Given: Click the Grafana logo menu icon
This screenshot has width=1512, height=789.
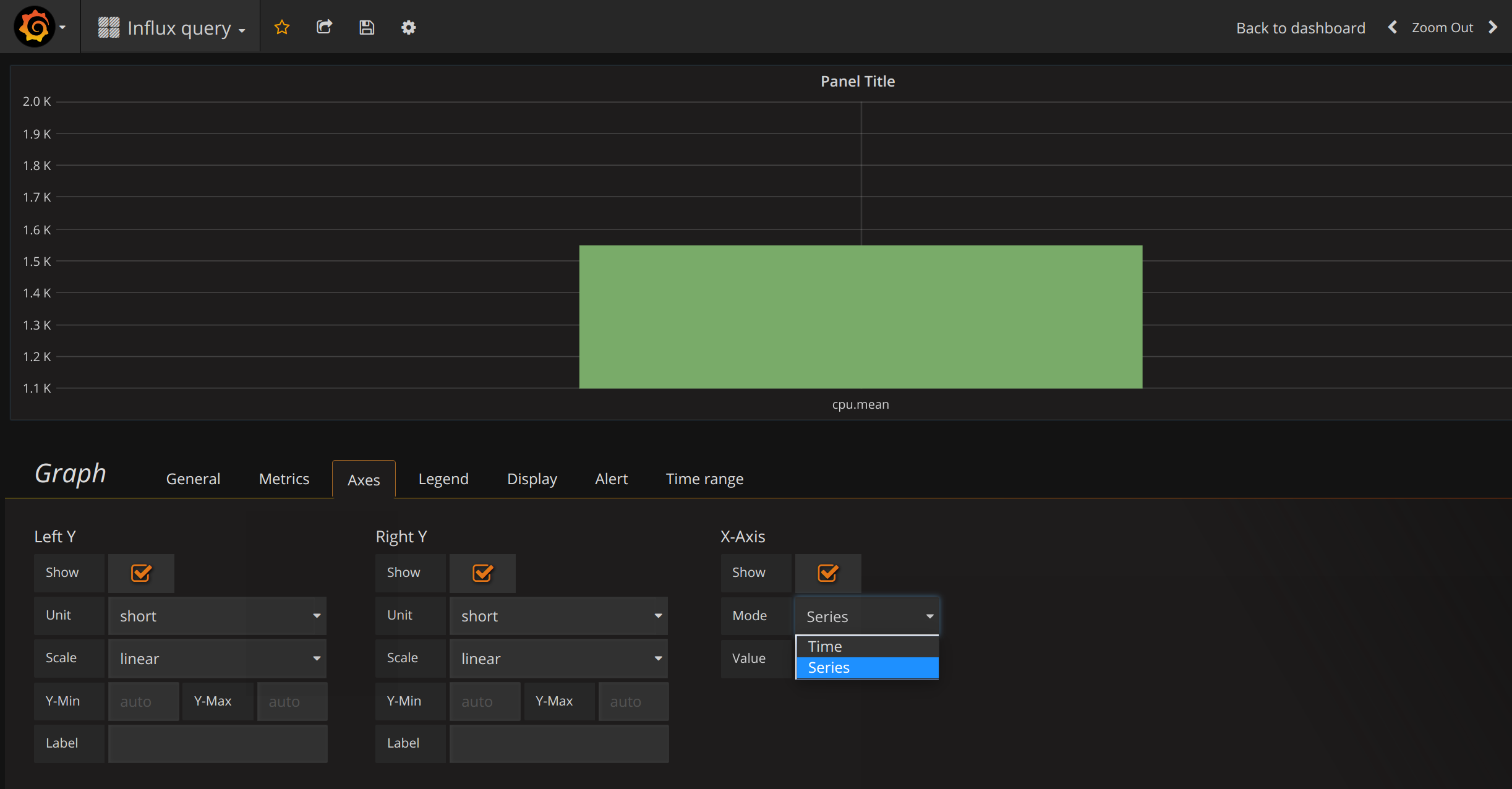Looking at the screenshot, I should click(x=35, y=27).
